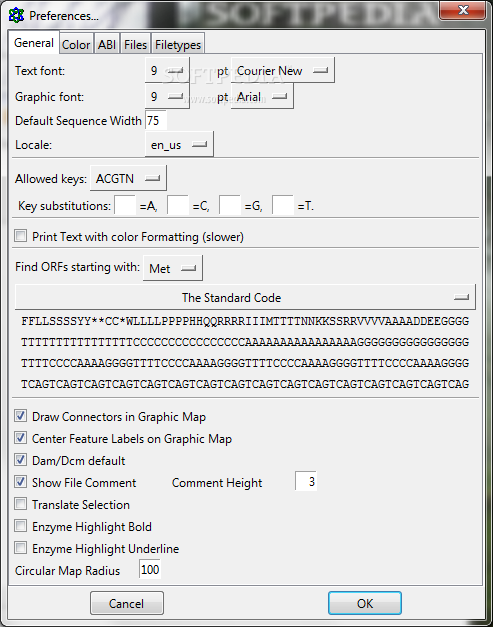The height and width of the screenshot is (627, 493).
Task: Open The Standard Code genetic code dropdown
Action: [245, 297]
